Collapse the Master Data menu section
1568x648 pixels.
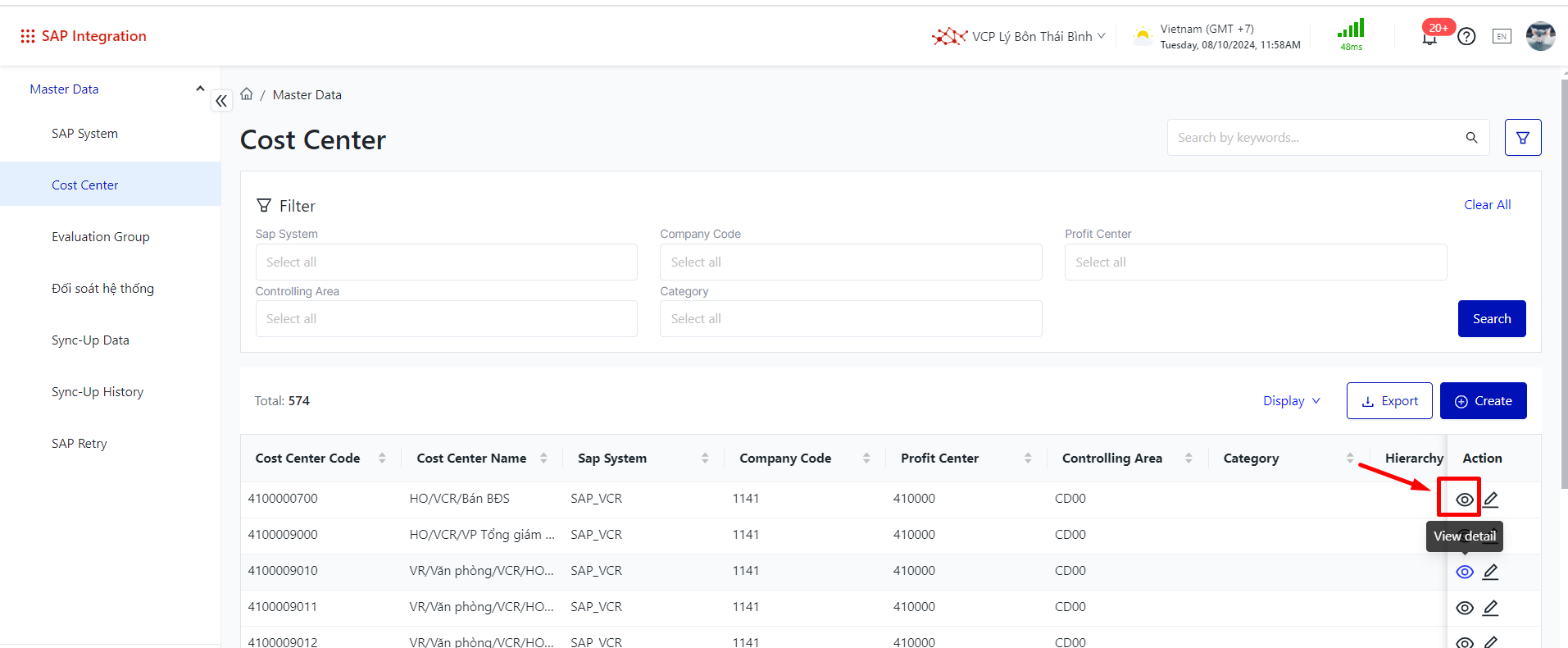pyautogui.click(x=199, y=89)
